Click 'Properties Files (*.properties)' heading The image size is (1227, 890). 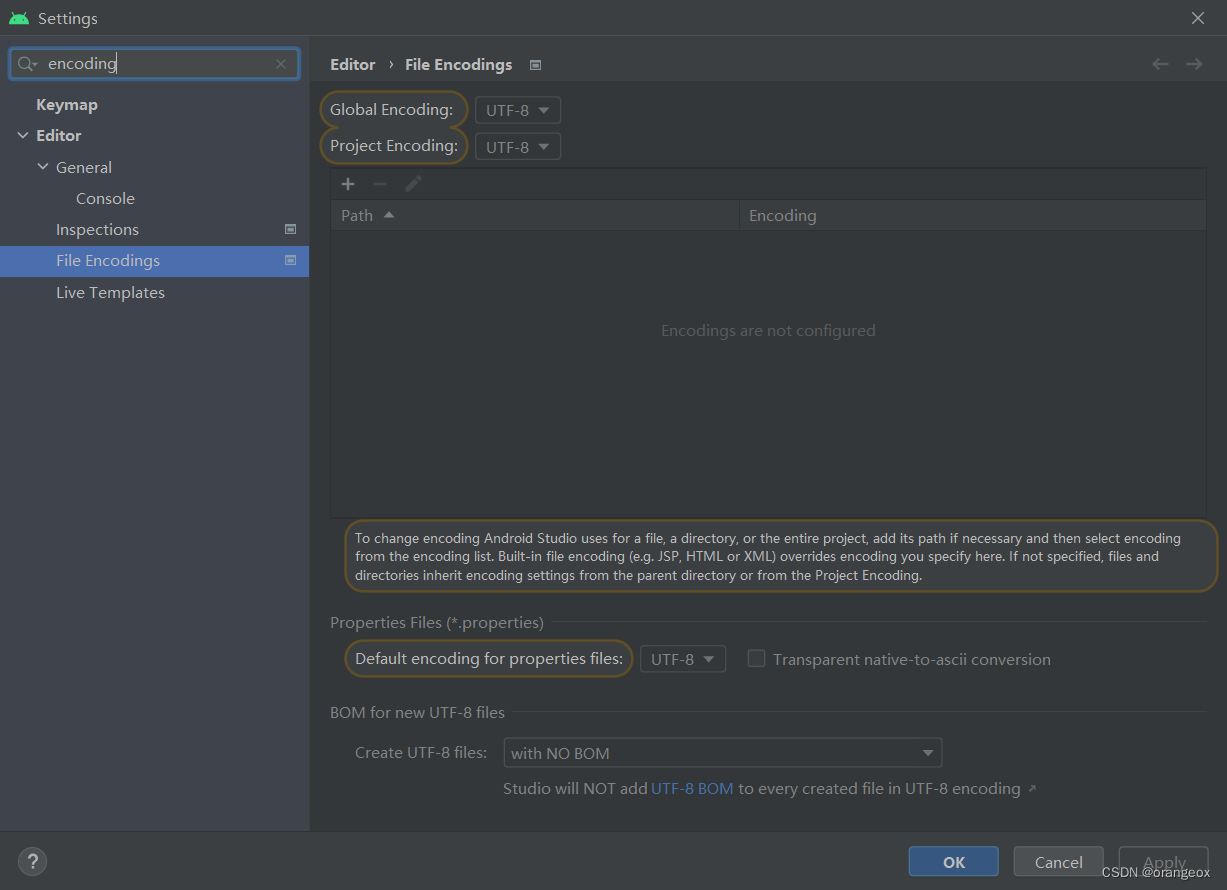point(437,622)
